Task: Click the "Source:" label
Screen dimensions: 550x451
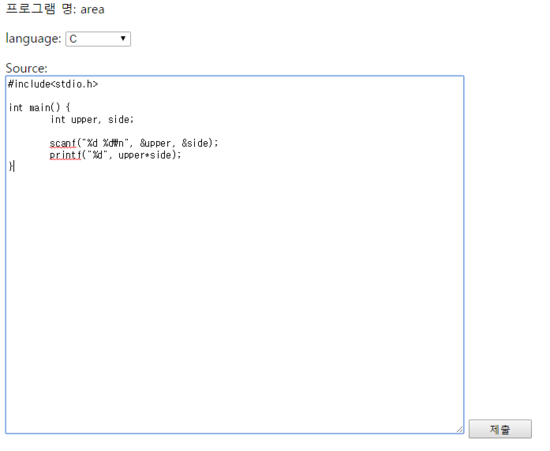Action: 26,68
